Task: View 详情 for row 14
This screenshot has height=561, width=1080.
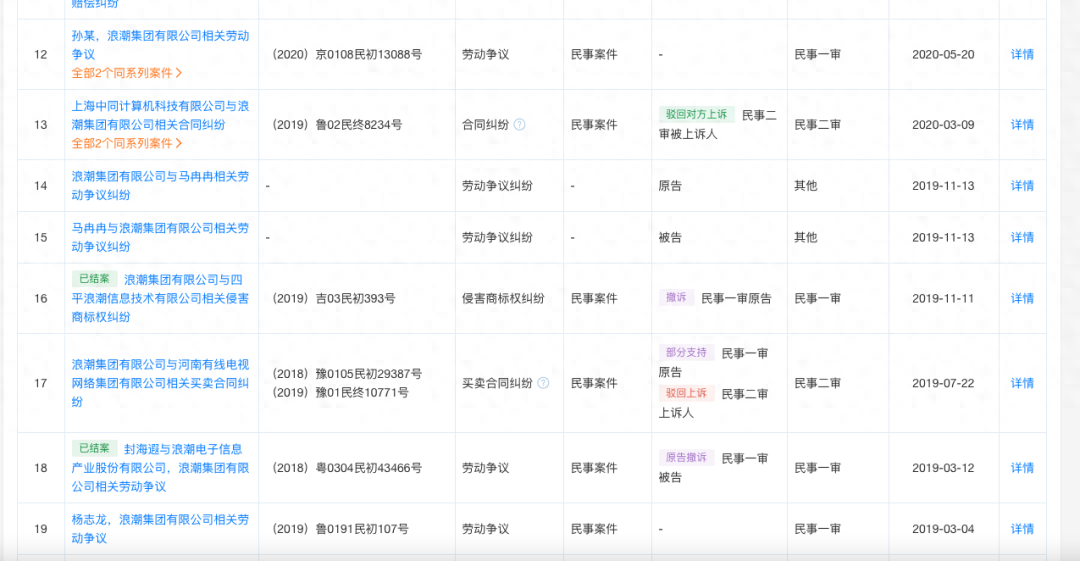Action: (x=1022, y=185)
